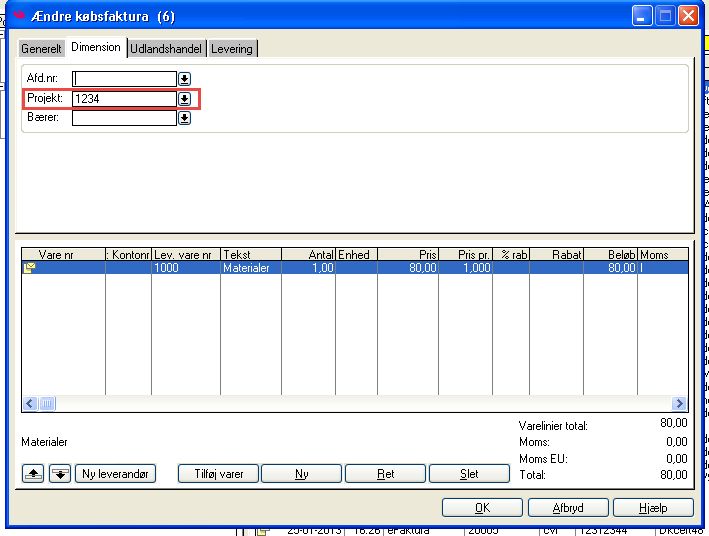Expand the Projekt dropdown arrow
This screenshot has height=536, width=709.
(x=184, y=99)
